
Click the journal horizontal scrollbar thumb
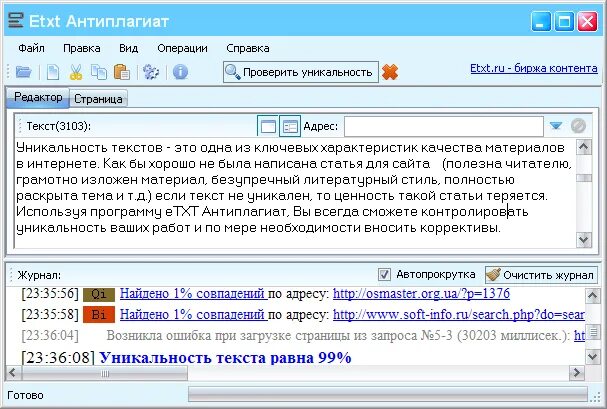(105, 373)
